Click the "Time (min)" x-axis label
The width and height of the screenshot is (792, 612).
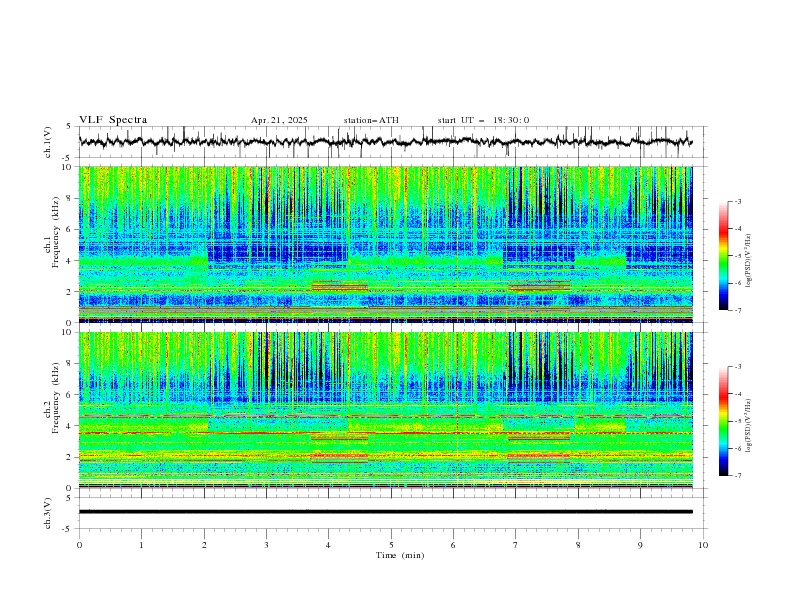400,555
